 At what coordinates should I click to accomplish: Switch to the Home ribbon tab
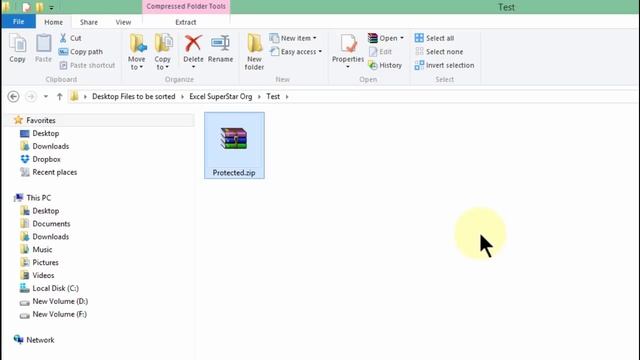[53, 22]
